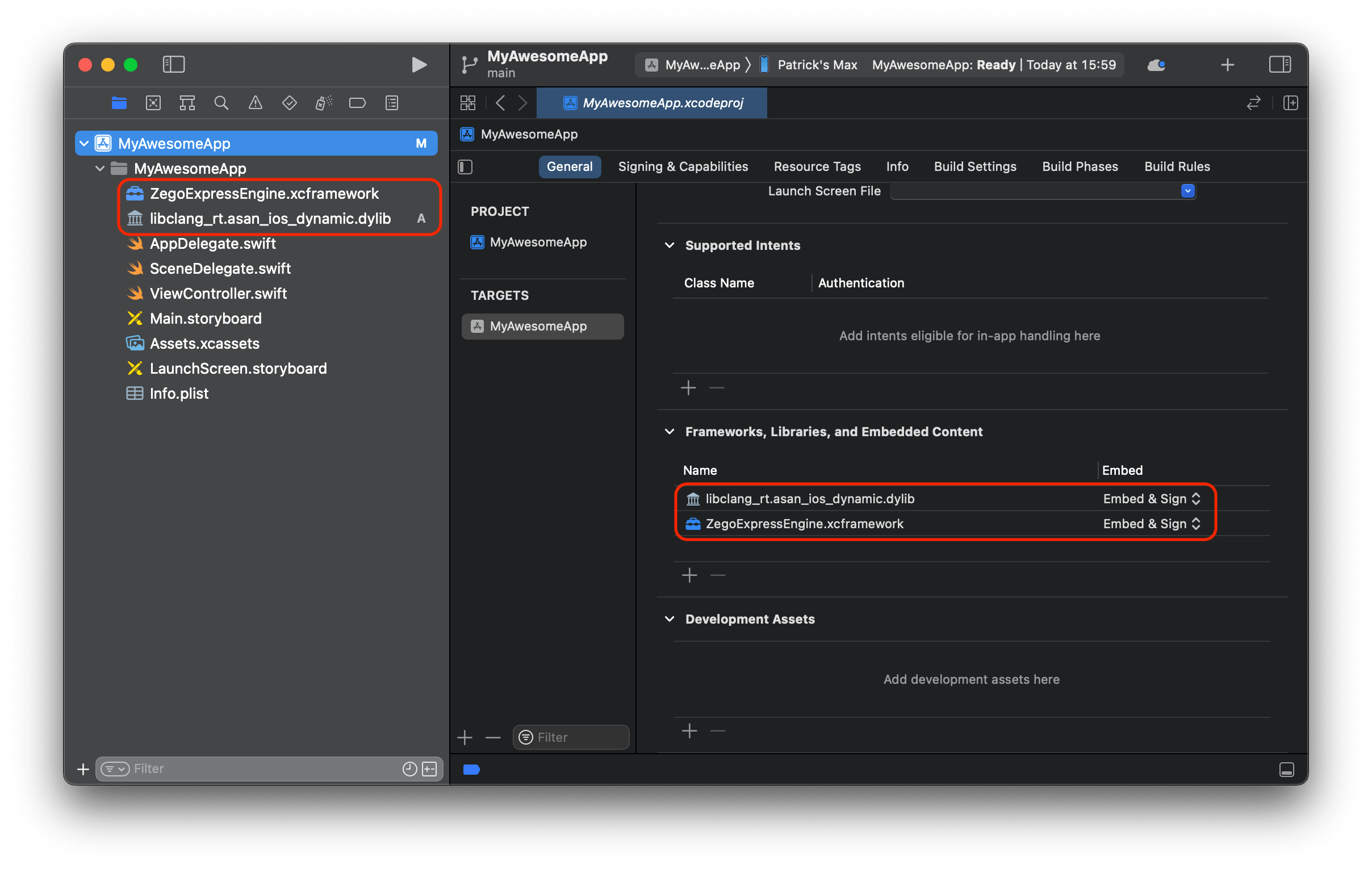Viewport: 1372px width, 869px height.
Task: Show only recent files clock filter
Action: point(409,769)
